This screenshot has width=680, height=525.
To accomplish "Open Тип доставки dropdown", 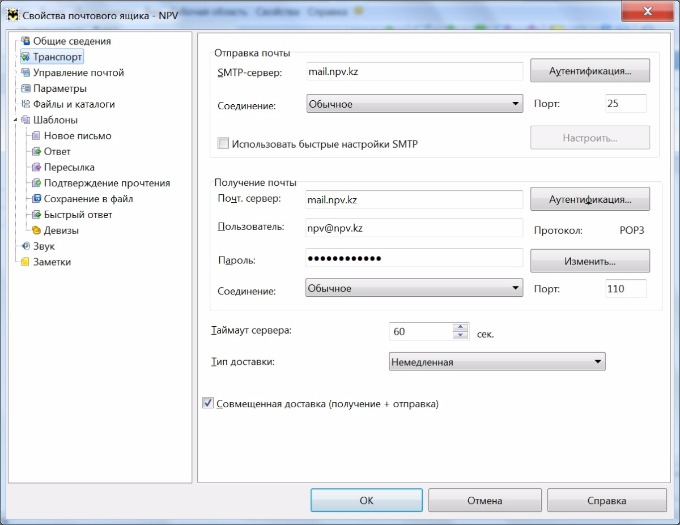I will 496,362.
